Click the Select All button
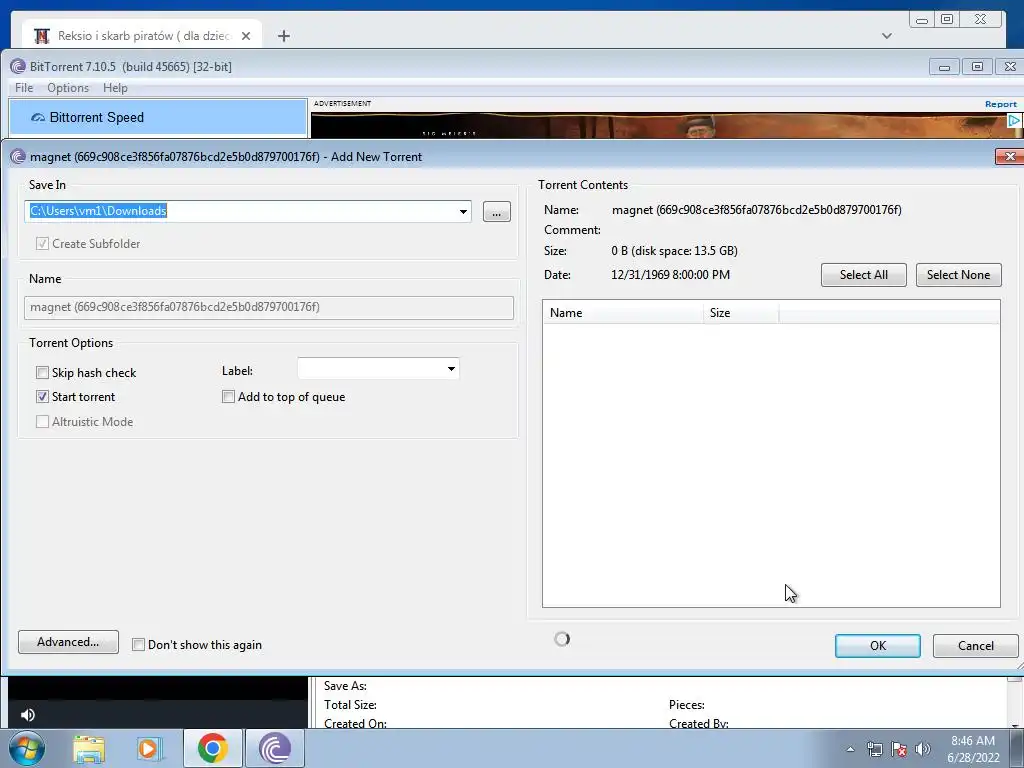The image size is (1024, 768). click(863, 275)
